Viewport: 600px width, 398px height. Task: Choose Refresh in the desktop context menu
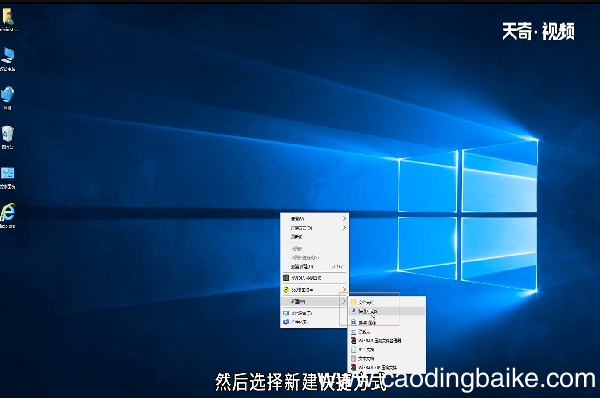coord(314,237)
